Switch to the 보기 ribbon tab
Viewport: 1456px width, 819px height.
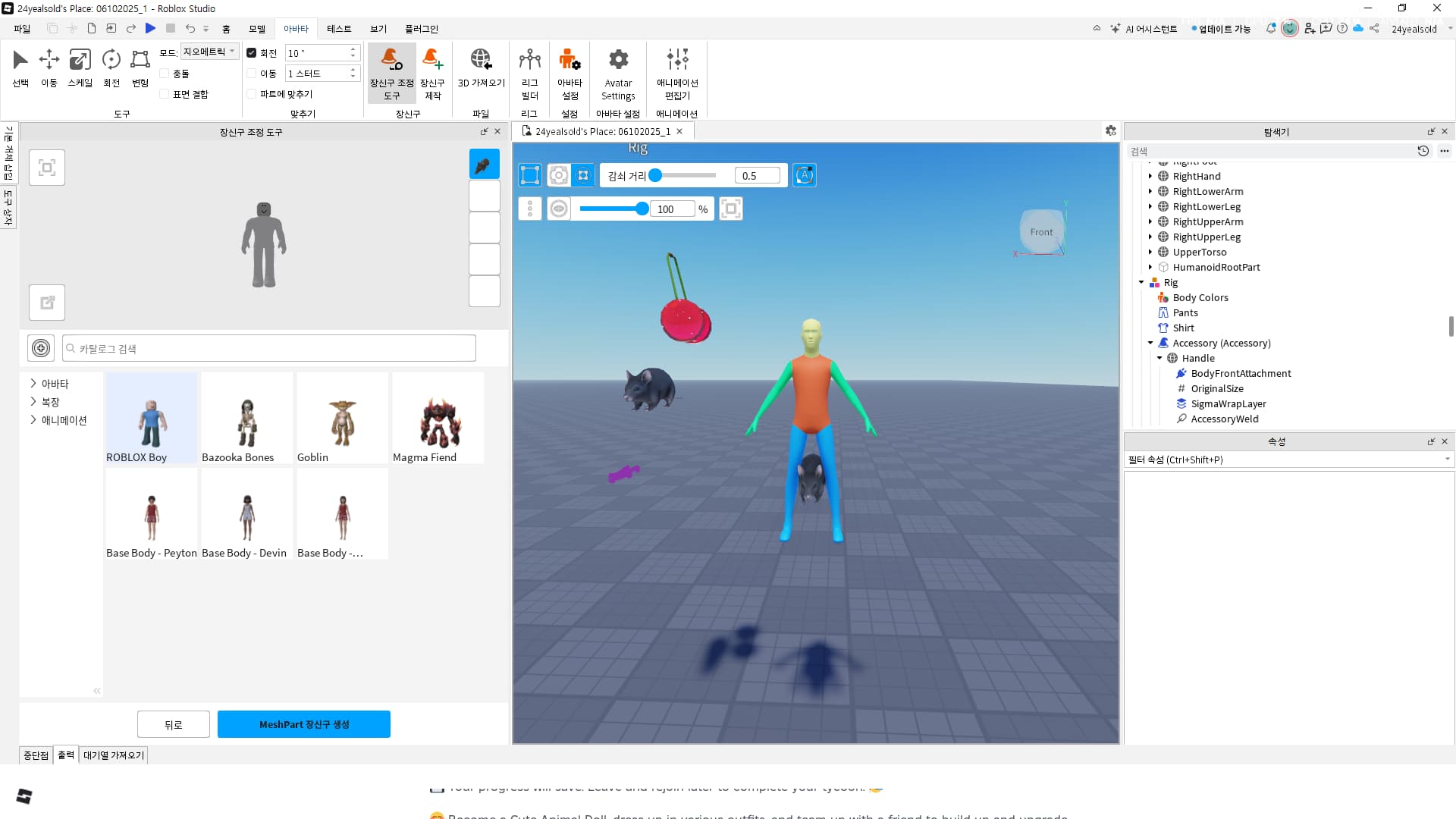pos(378,29)
